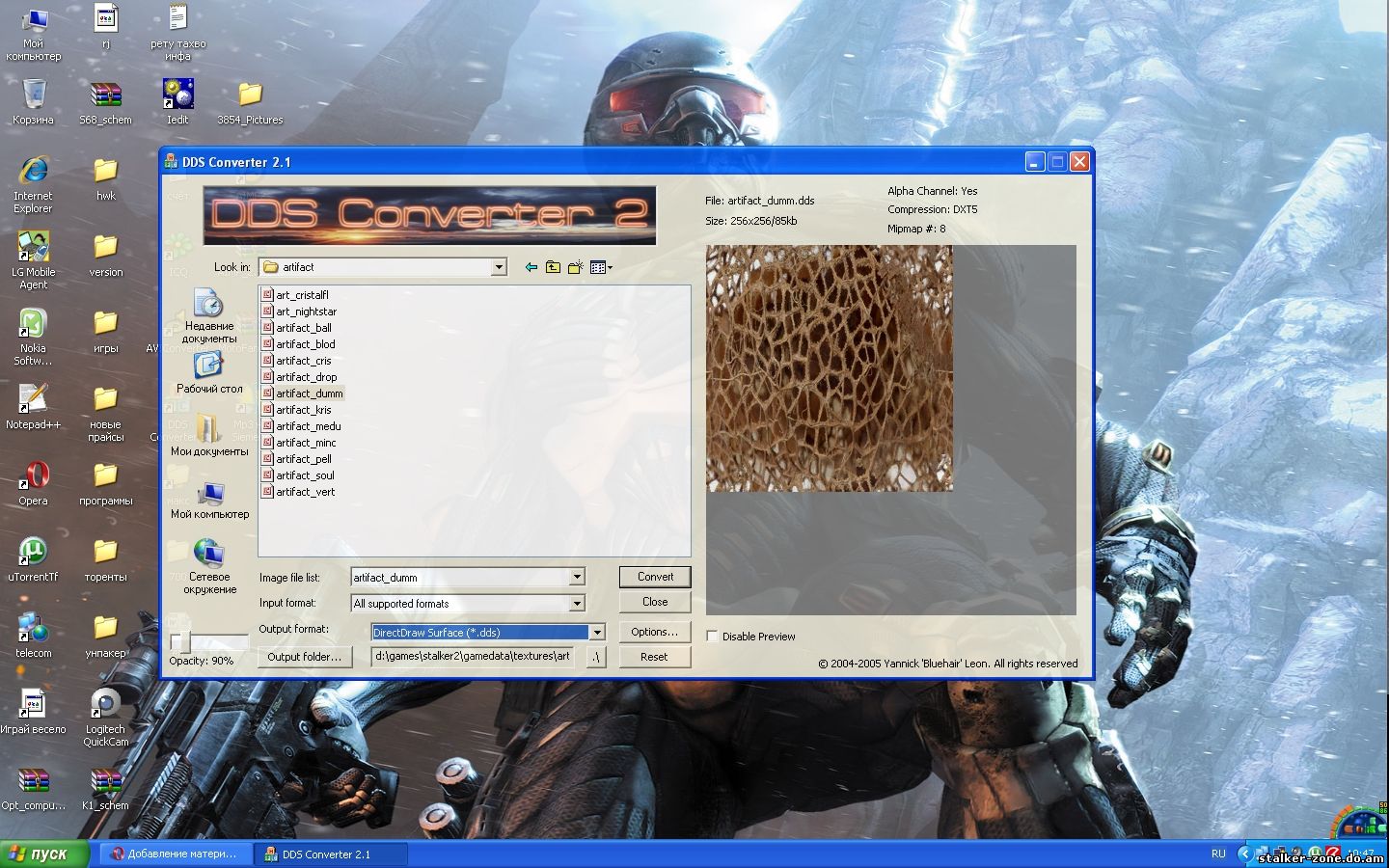Expand the Output format dropdown
Screen dimensions: 1389x868
(597, 633)
